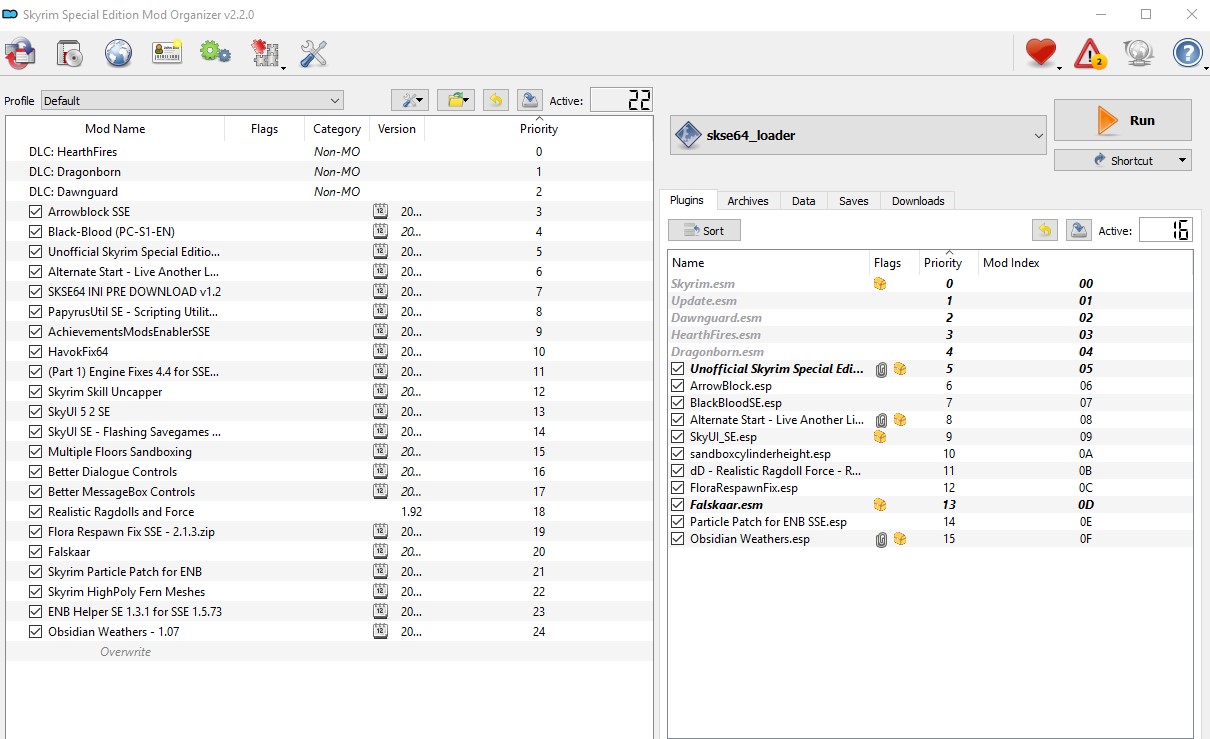Switch to the Archives tab
Image resolution: width=1210 pixels, height=739 pixels.
point(748,201)
